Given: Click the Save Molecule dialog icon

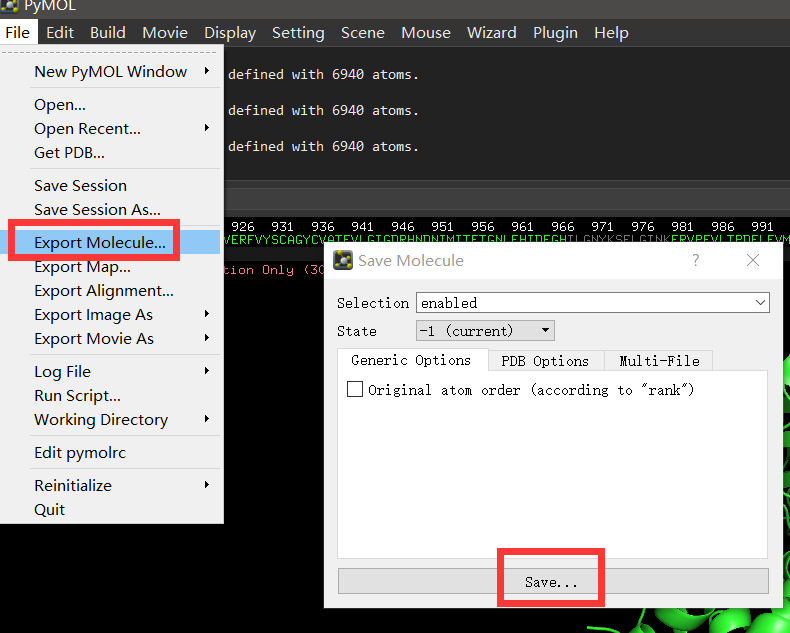Looking at the screenshot, I should click(x=343, y=261).
